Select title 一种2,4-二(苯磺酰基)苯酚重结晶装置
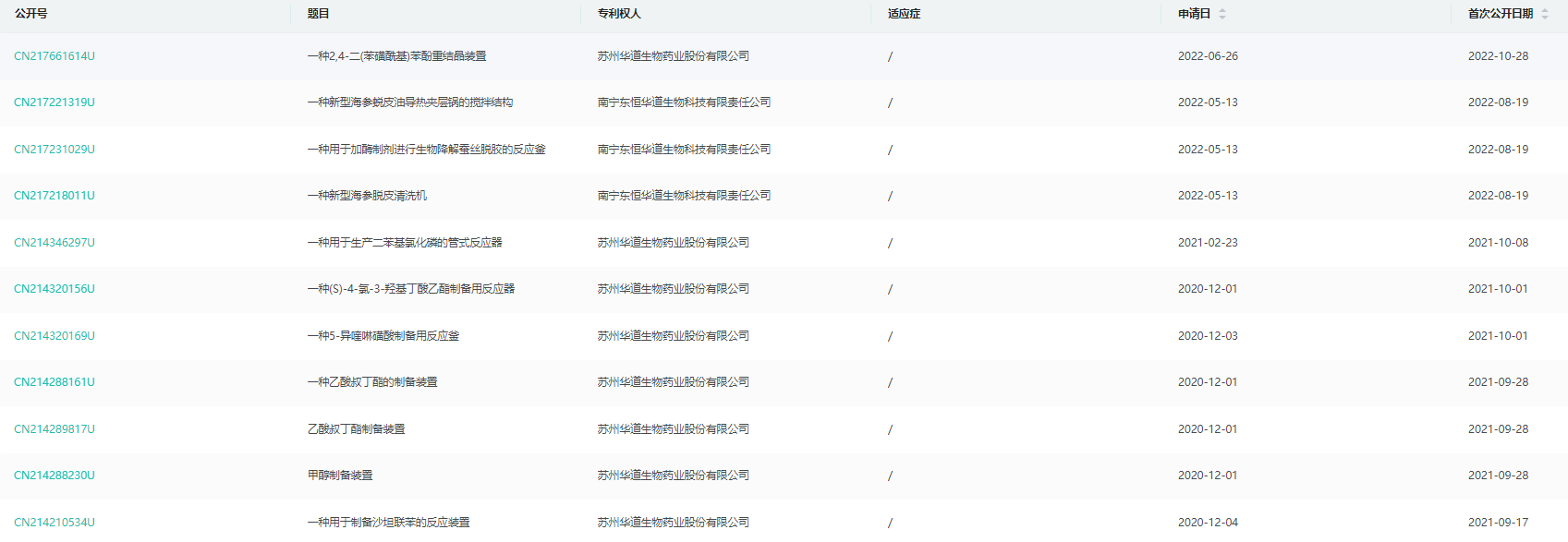Viewport: 1568px width, 542px height. point(397,56)
